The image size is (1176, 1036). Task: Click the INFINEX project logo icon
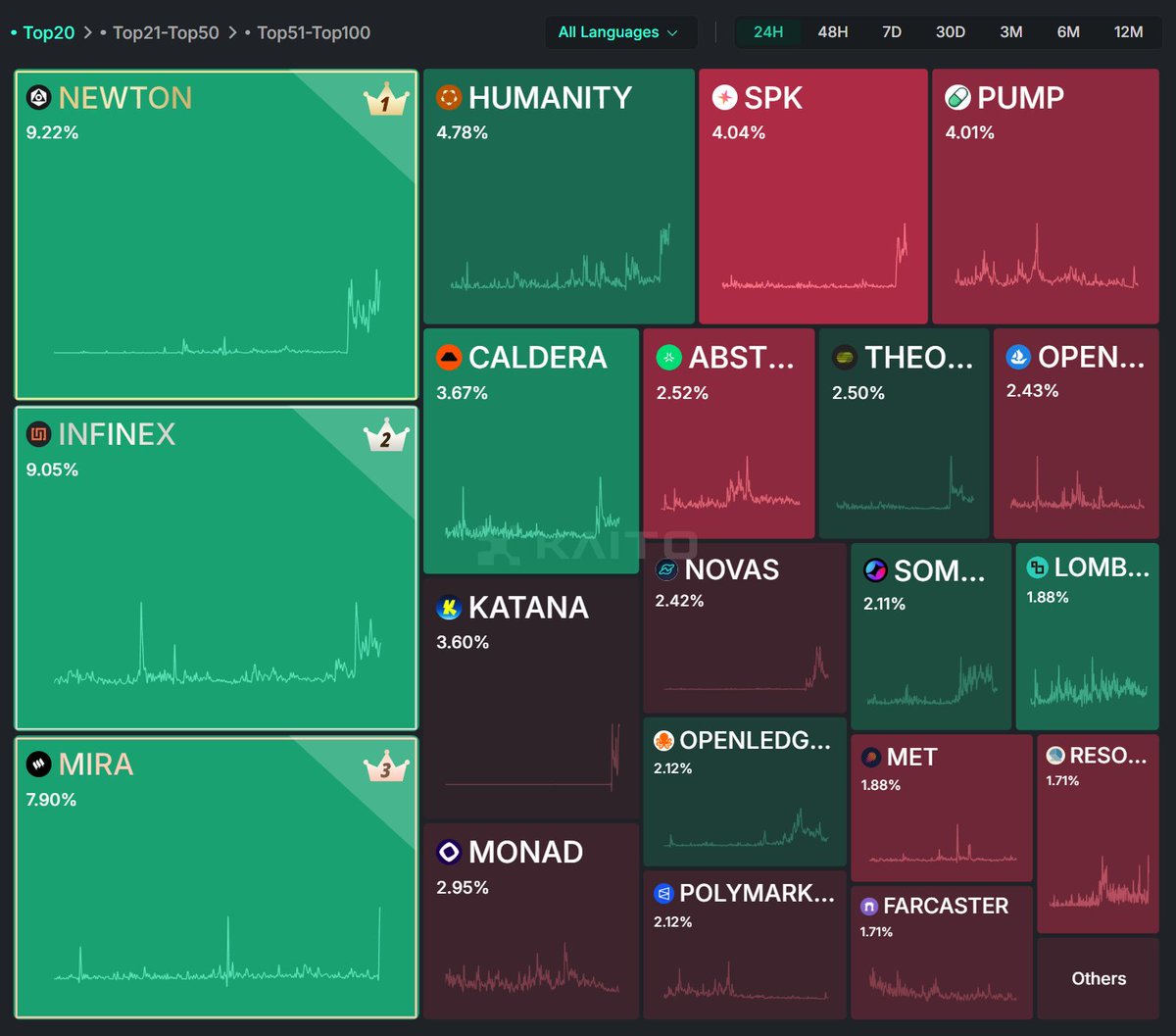[x=38, y=434]
